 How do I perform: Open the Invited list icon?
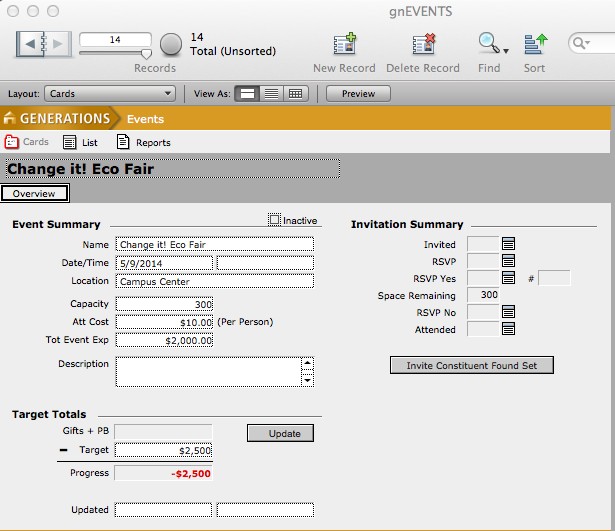coord(508,244)
